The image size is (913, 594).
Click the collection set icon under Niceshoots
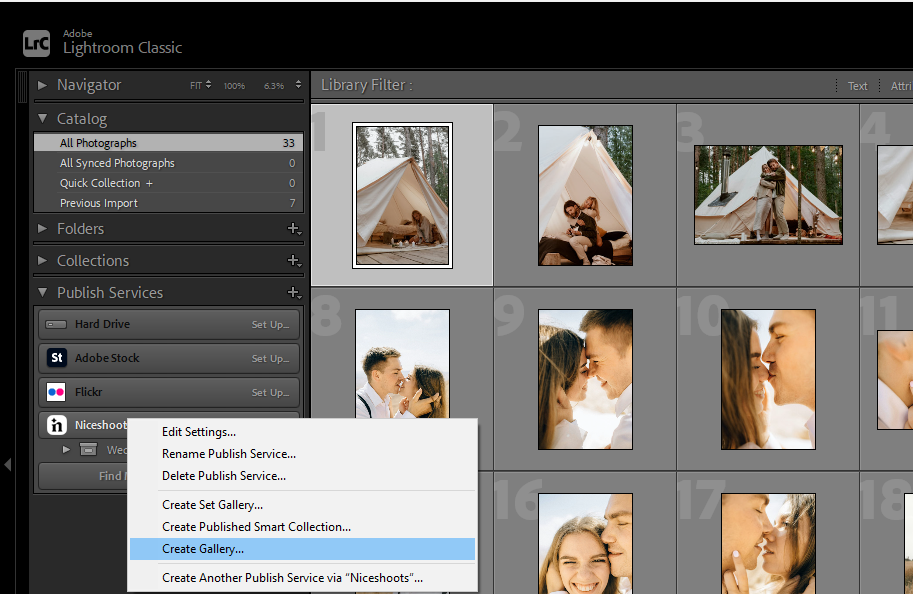click(x=89, y=450)
